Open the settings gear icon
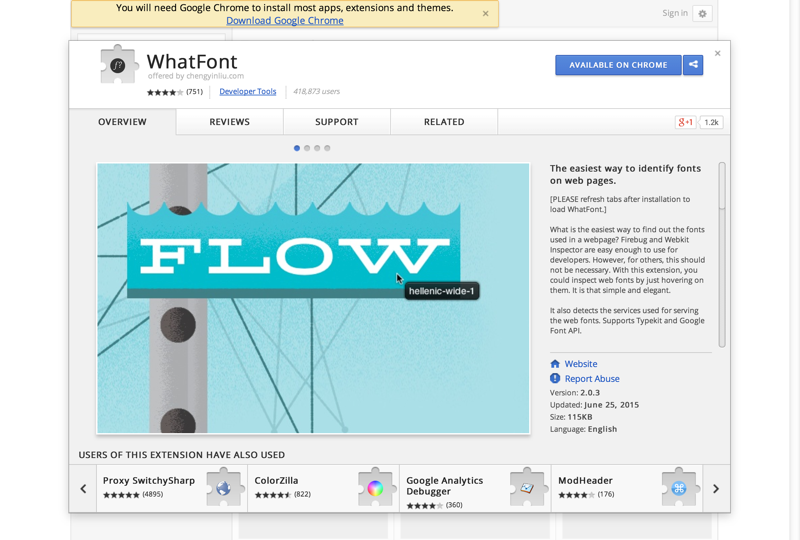The width and height of the screenshot is (800, 540). point(702,14)
